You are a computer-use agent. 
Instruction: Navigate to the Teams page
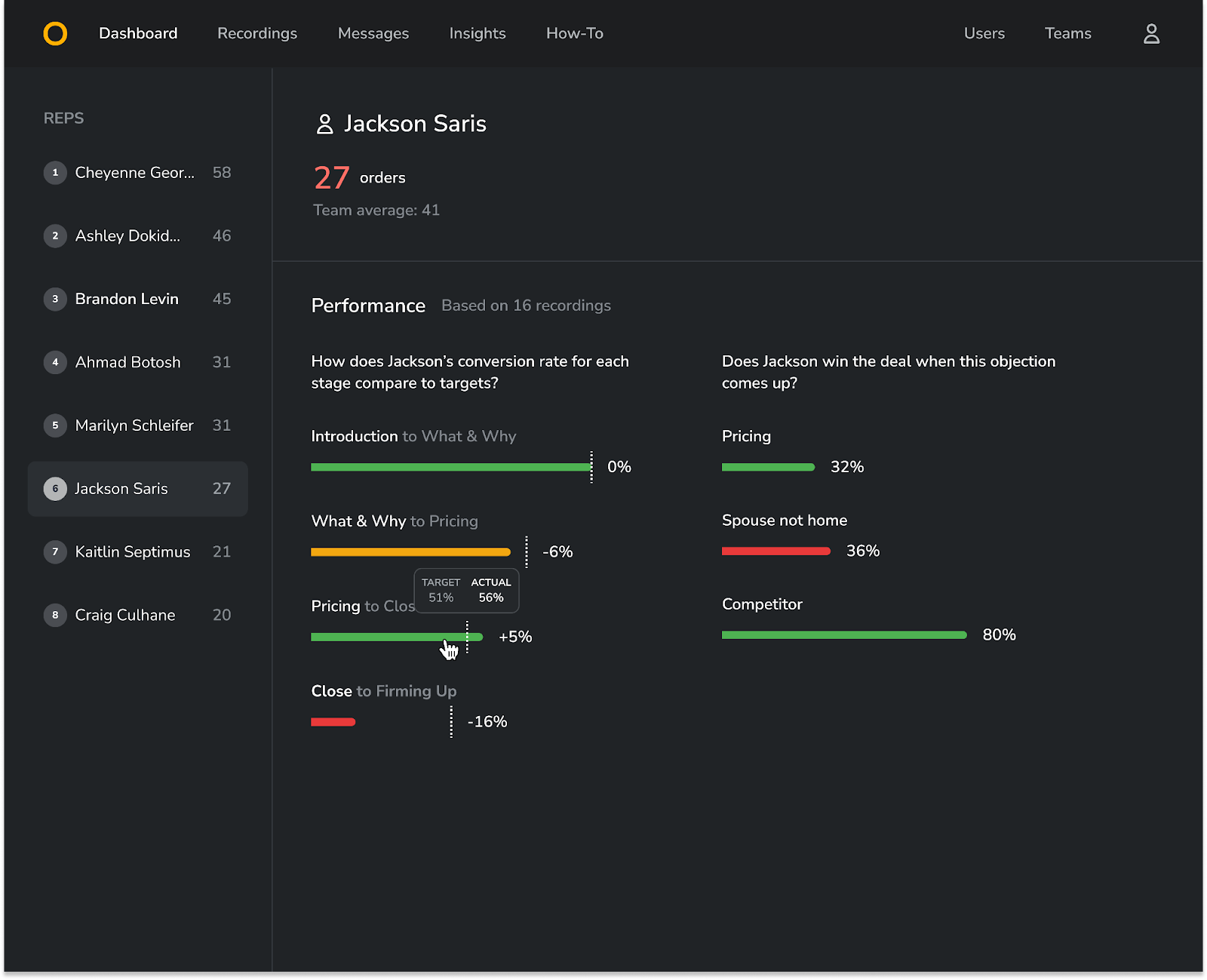pyautogui.click(x=1068, y=33)
